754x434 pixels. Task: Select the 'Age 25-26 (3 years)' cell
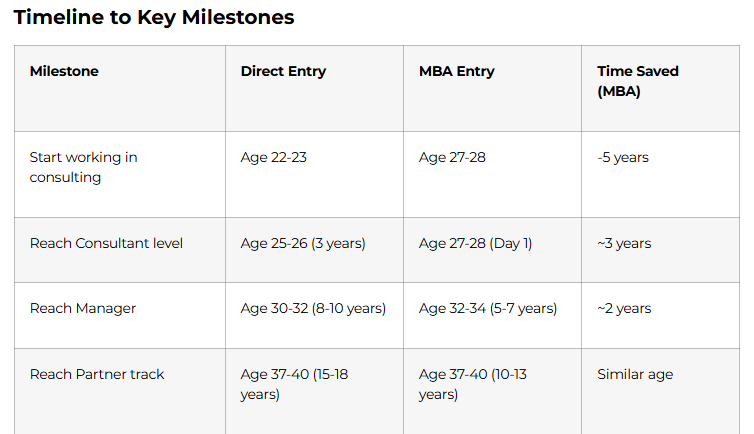click(x=303, y=243)
